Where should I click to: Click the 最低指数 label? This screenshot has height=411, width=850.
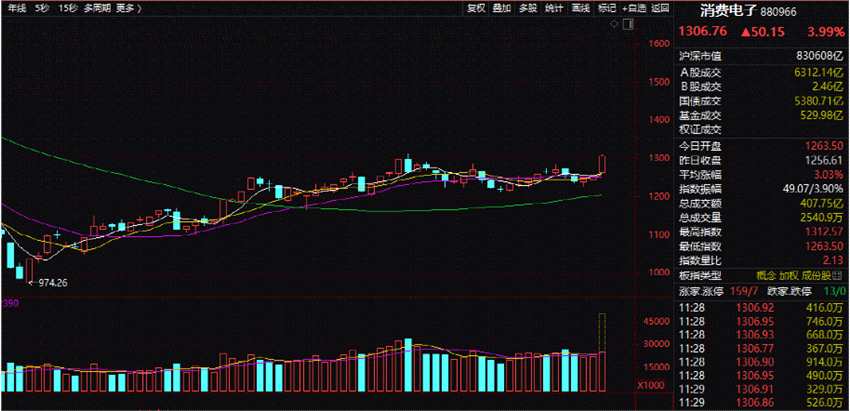click(701, 248)
